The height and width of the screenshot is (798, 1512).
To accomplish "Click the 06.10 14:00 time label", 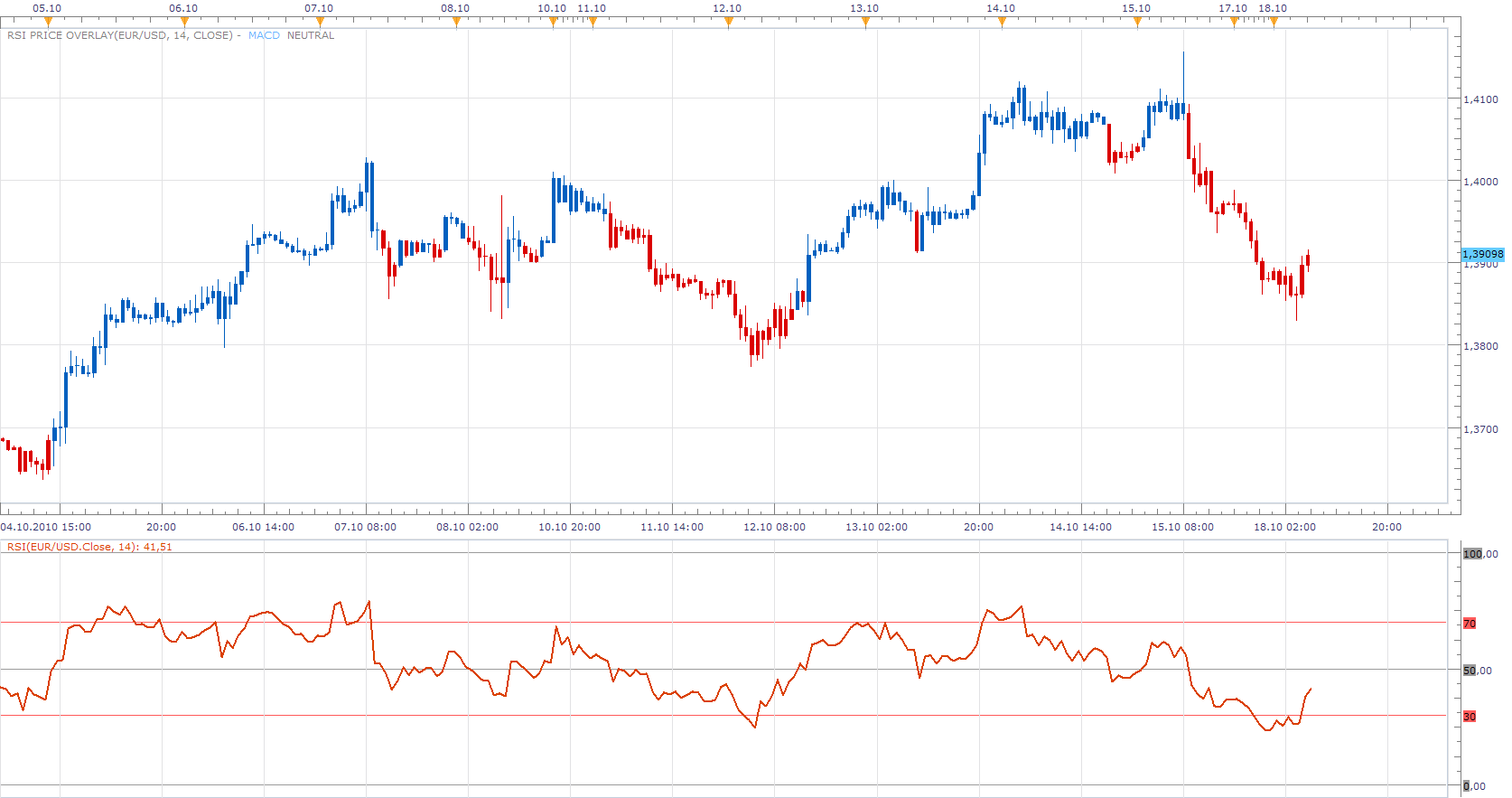I will coord(264,527).
